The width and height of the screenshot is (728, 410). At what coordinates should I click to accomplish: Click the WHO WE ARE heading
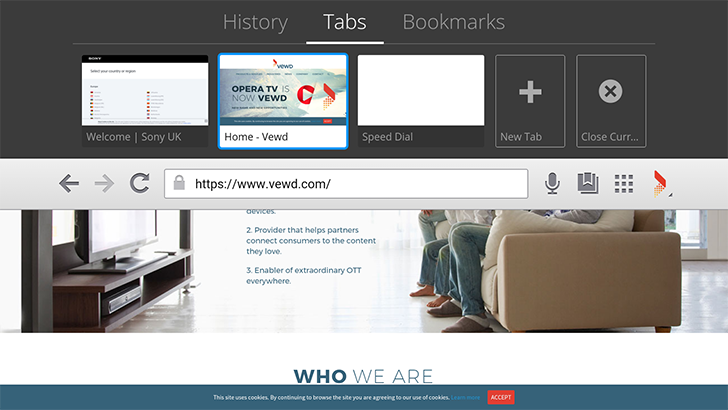[x=363, y=376]
